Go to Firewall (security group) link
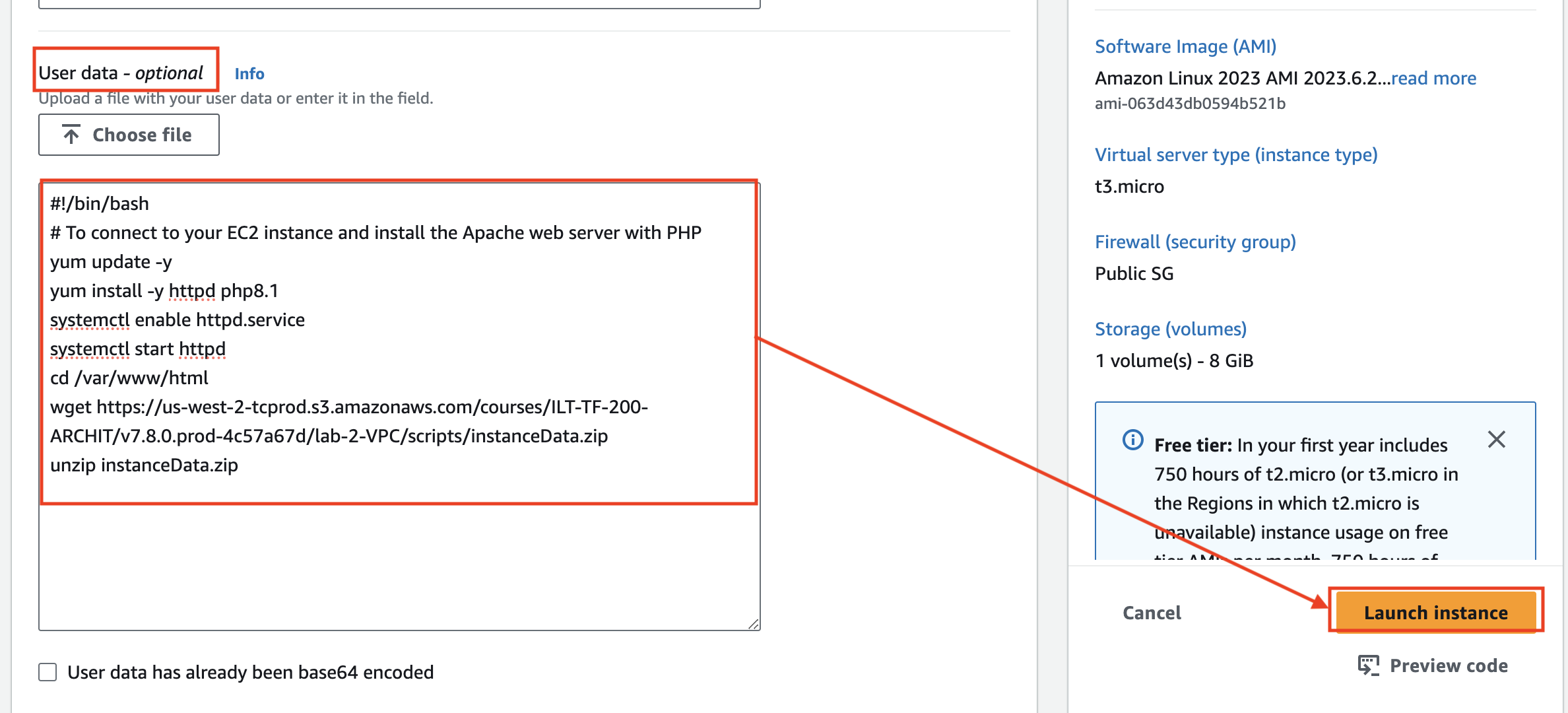 (x=1194, y=242)
